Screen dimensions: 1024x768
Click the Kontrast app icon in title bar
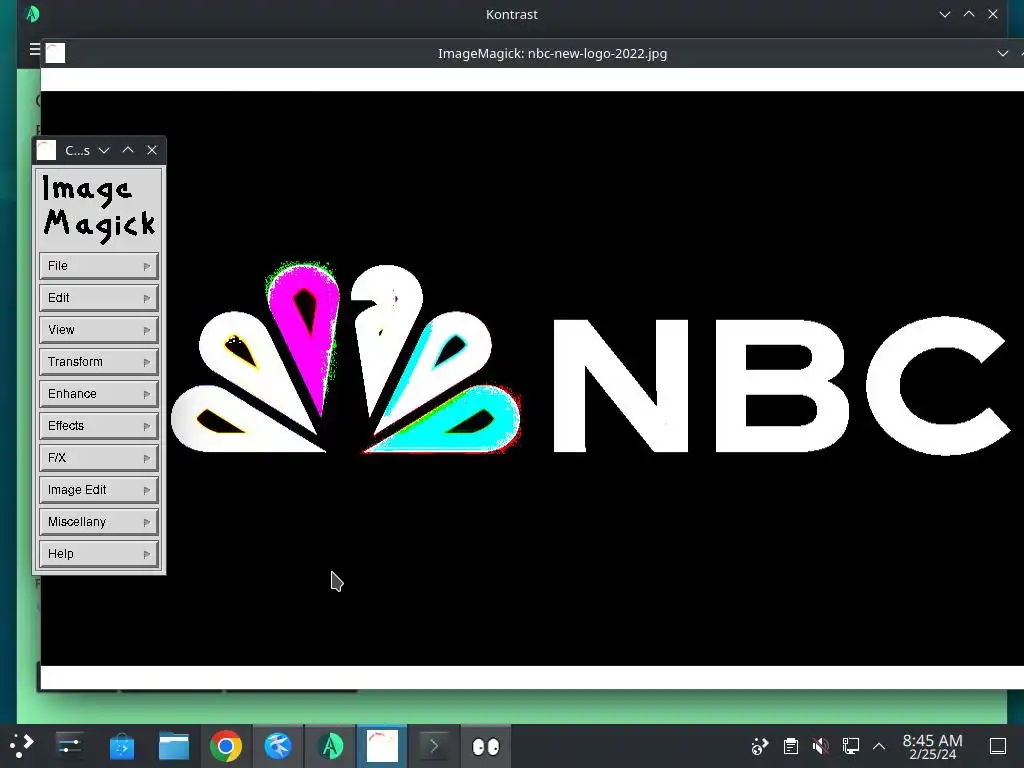click(x=32, y=14)
